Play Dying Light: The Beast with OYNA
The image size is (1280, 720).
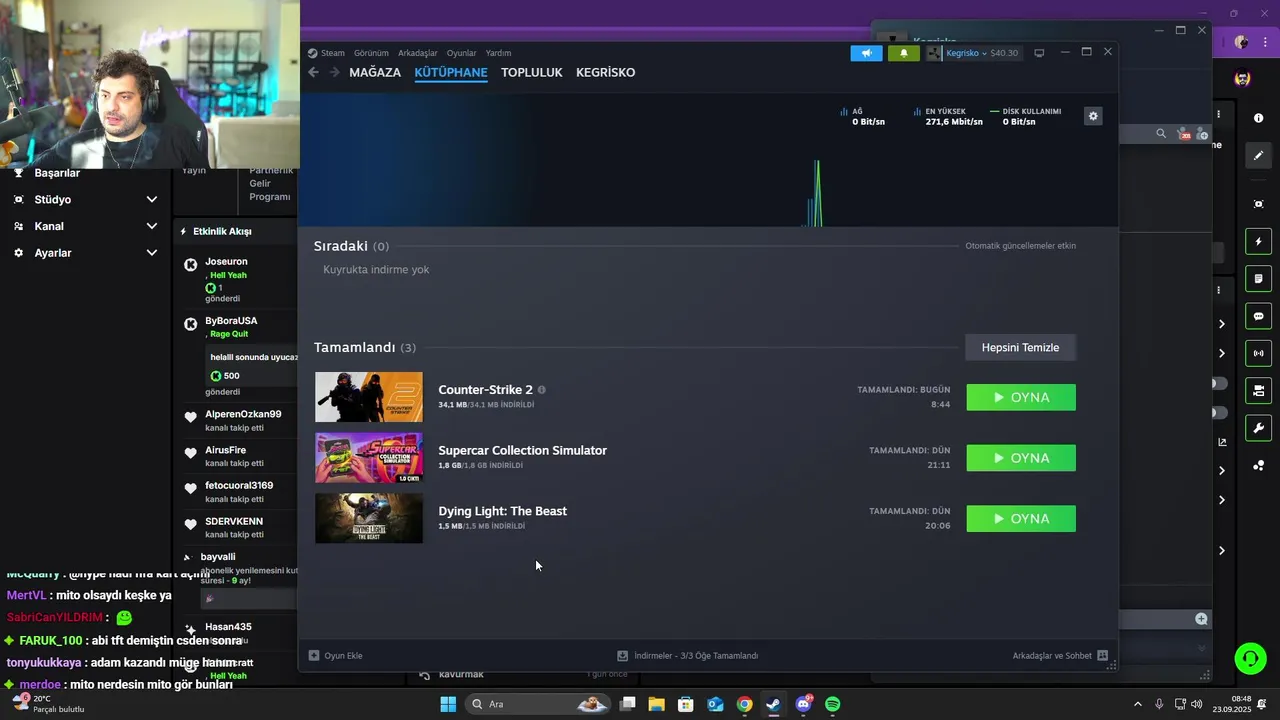point(1021,519)
